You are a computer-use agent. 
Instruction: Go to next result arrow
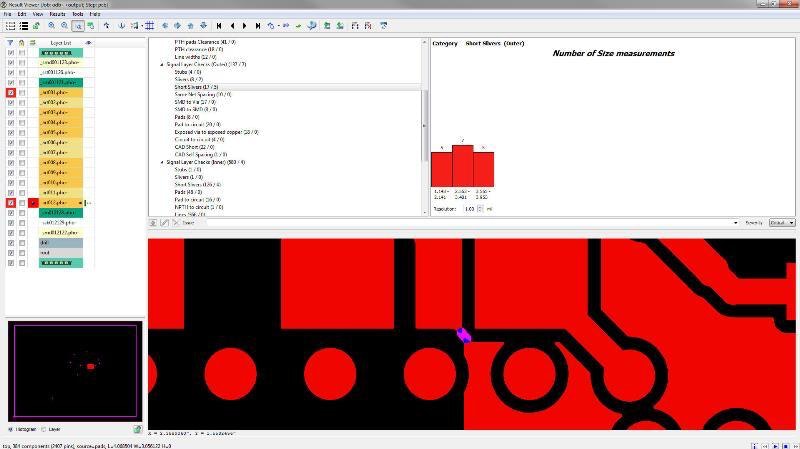click(x=246, y=26)
